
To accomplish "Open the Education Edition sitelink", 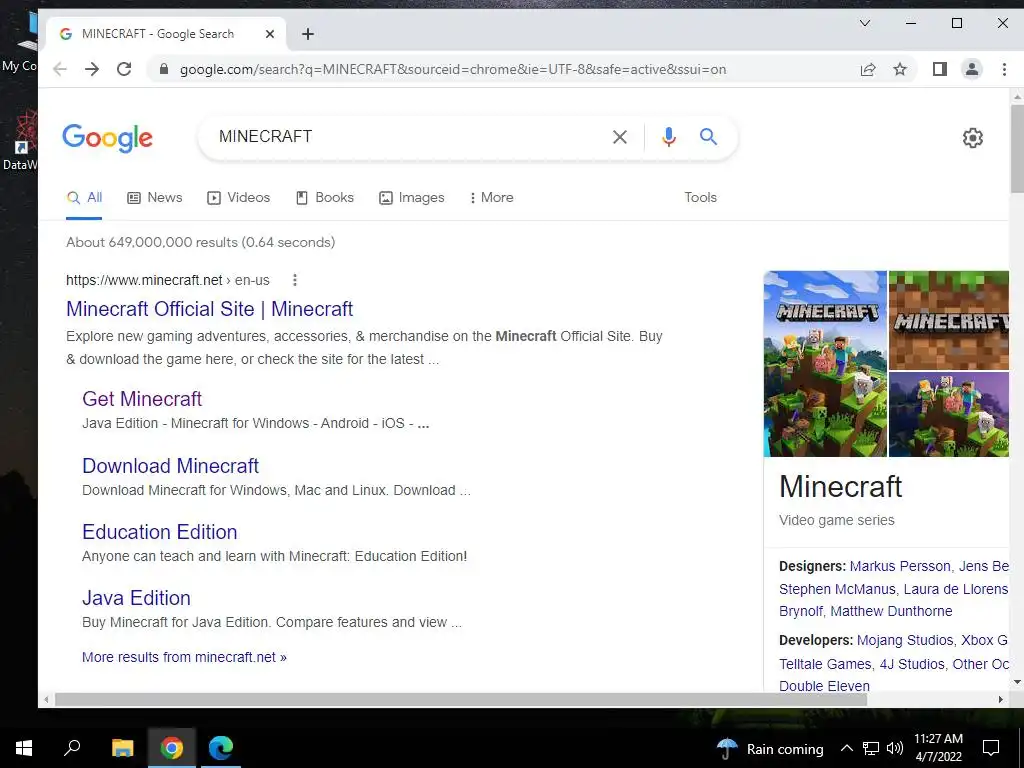I will tap(159, 532).
